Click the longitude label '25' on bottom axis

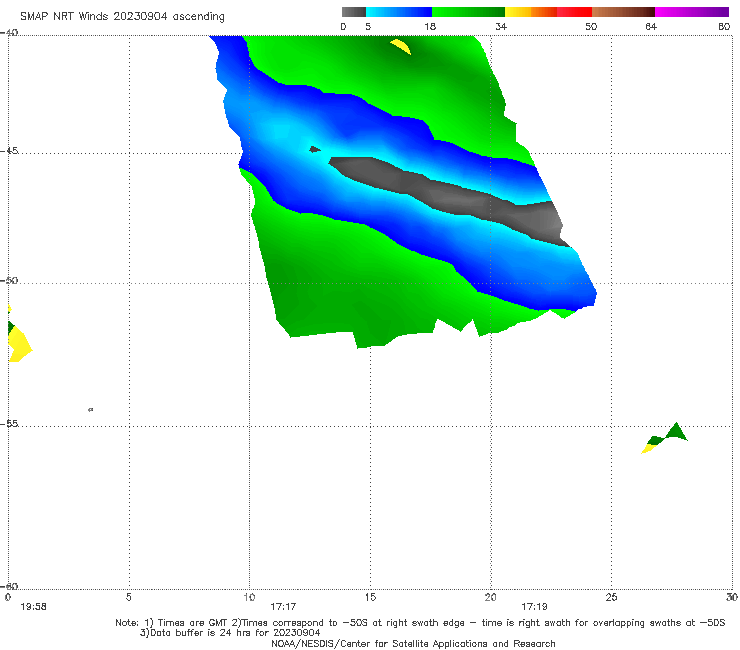pos(611,597)
